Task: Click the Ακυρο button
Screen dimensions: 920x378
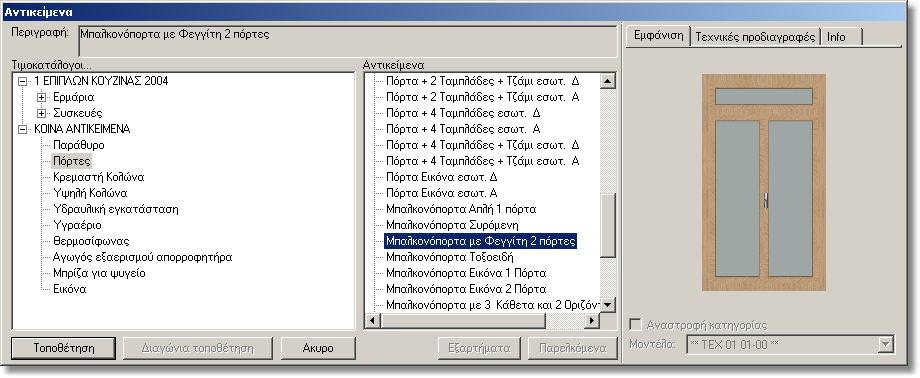Action: coord(318,348)
